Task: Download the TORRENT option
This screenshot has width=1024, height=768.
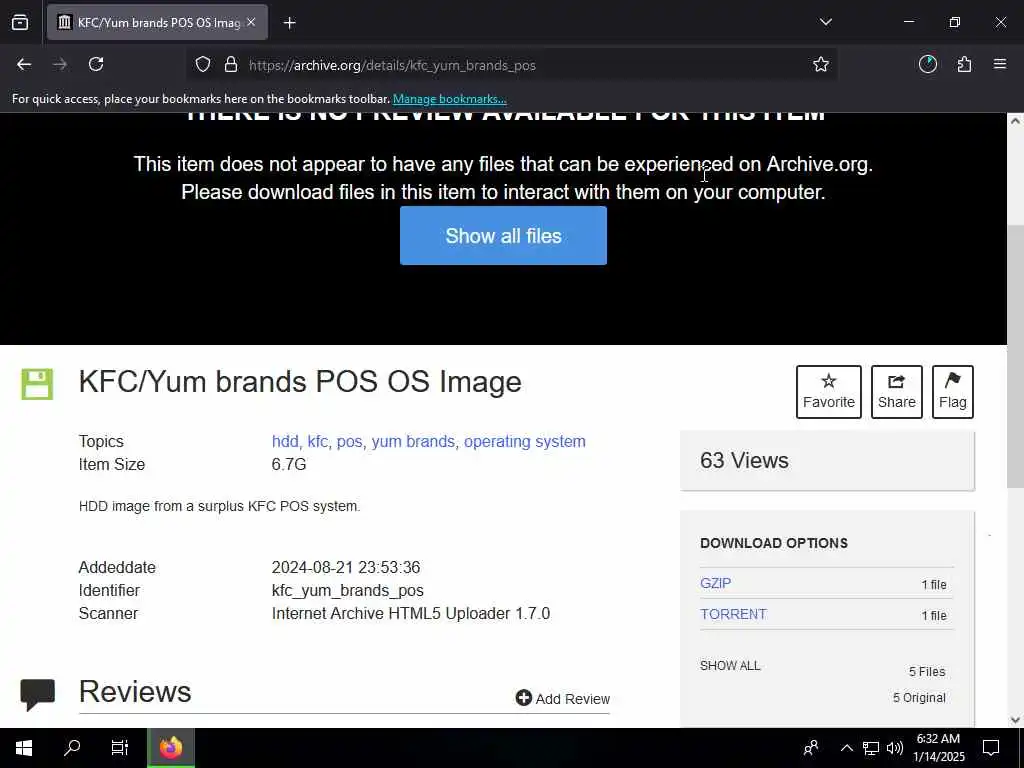Action: click(x=733, y=614)
